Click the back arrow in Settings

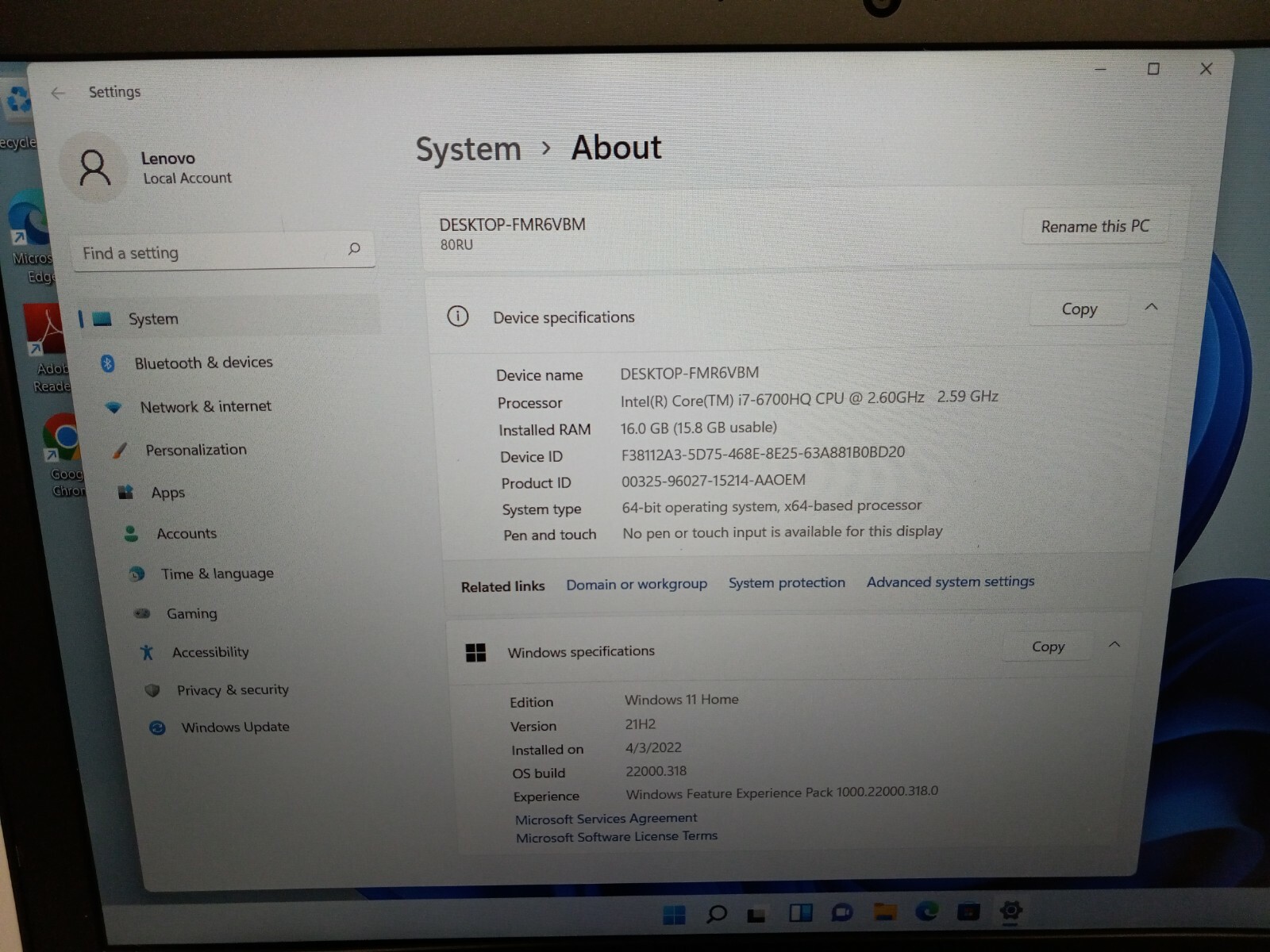tap(58, 93)
